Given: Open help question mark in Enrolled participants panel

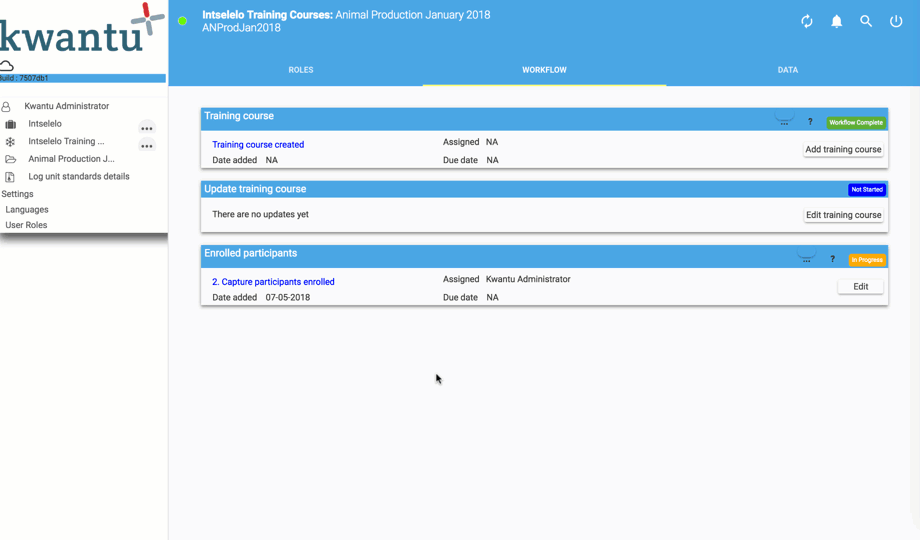Looking at the screenshot, I should 833,259.
